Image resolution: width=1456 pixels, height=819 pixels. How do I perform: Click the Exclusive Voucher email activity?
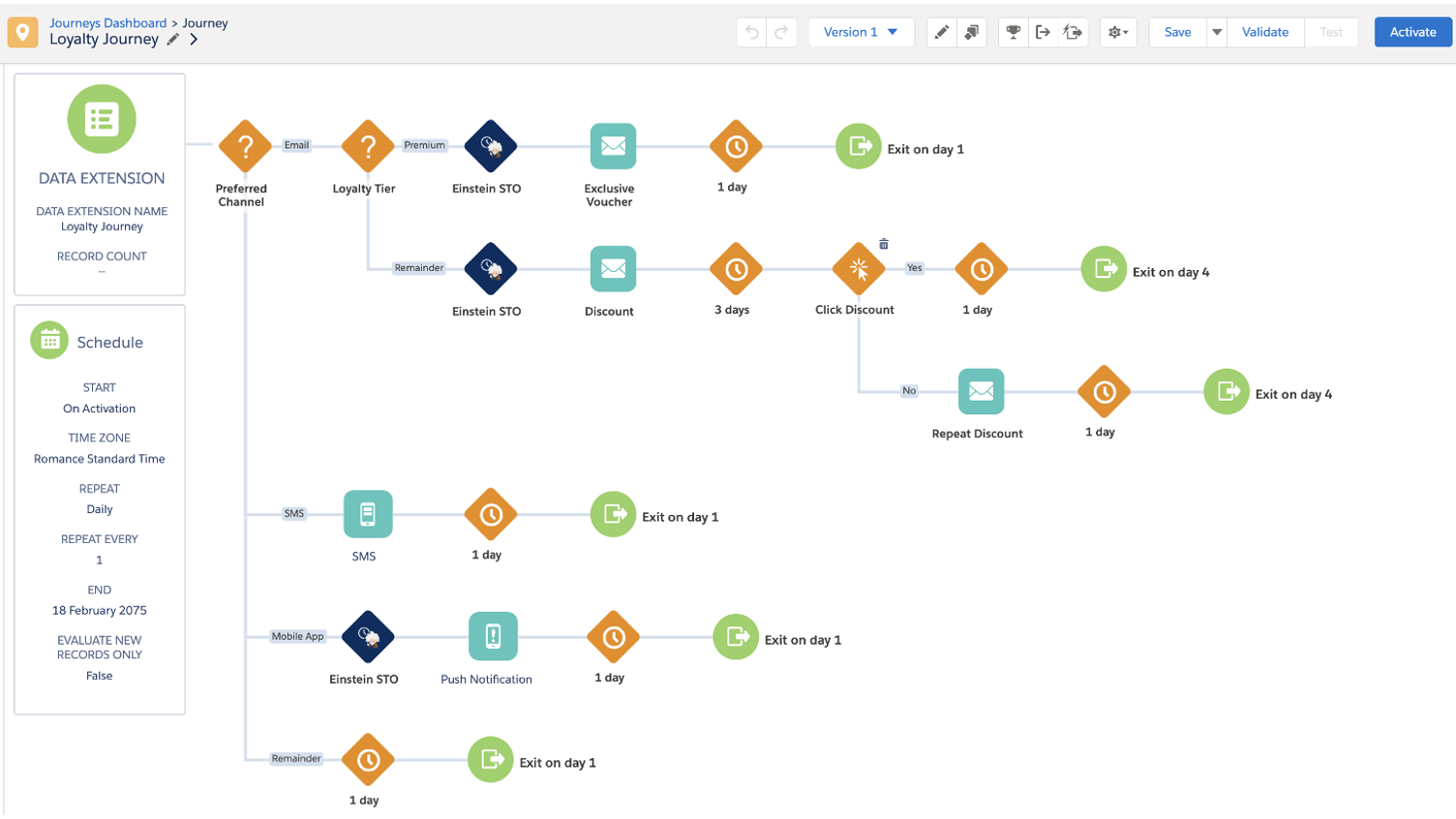[x=613, y=147]
